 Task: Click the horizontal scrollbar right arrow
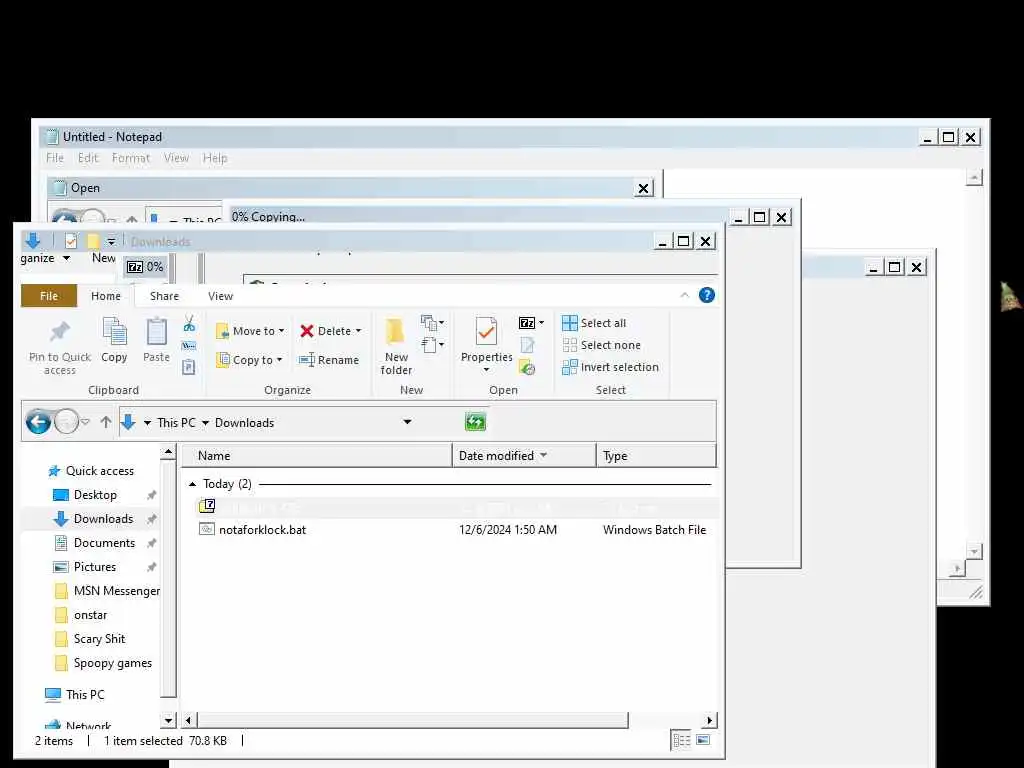click(x=709, y=720)
